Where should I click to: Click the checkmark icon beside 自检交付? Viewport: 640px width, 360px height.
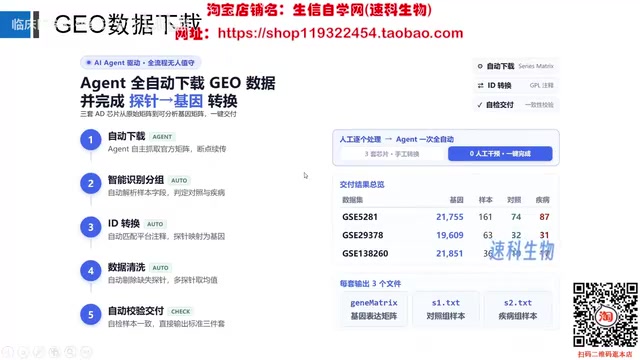[x=480, y=105]
